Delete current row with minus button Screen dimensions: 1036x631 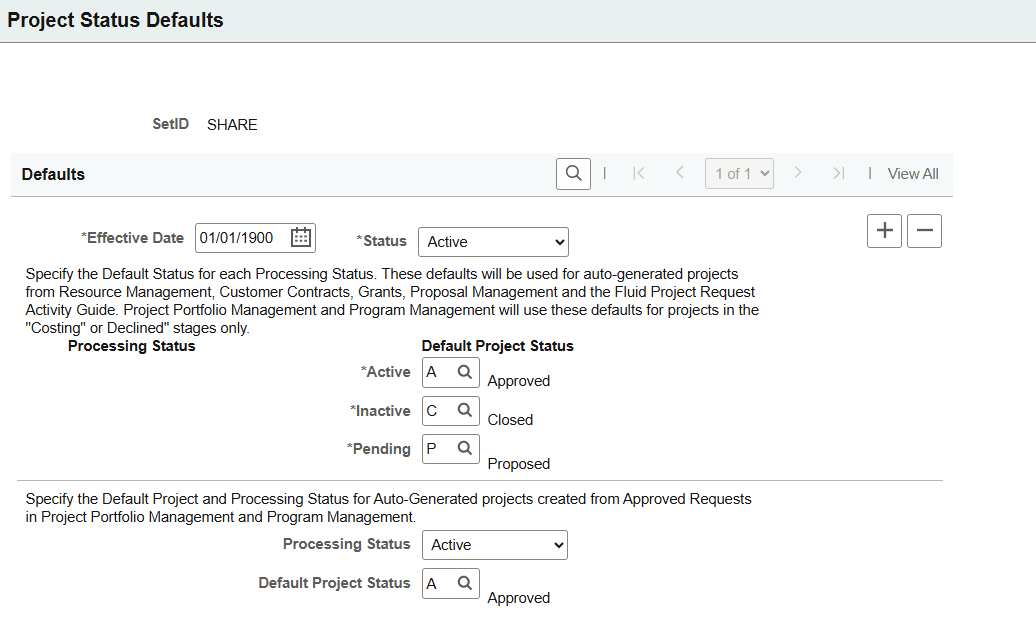(924, 230)
